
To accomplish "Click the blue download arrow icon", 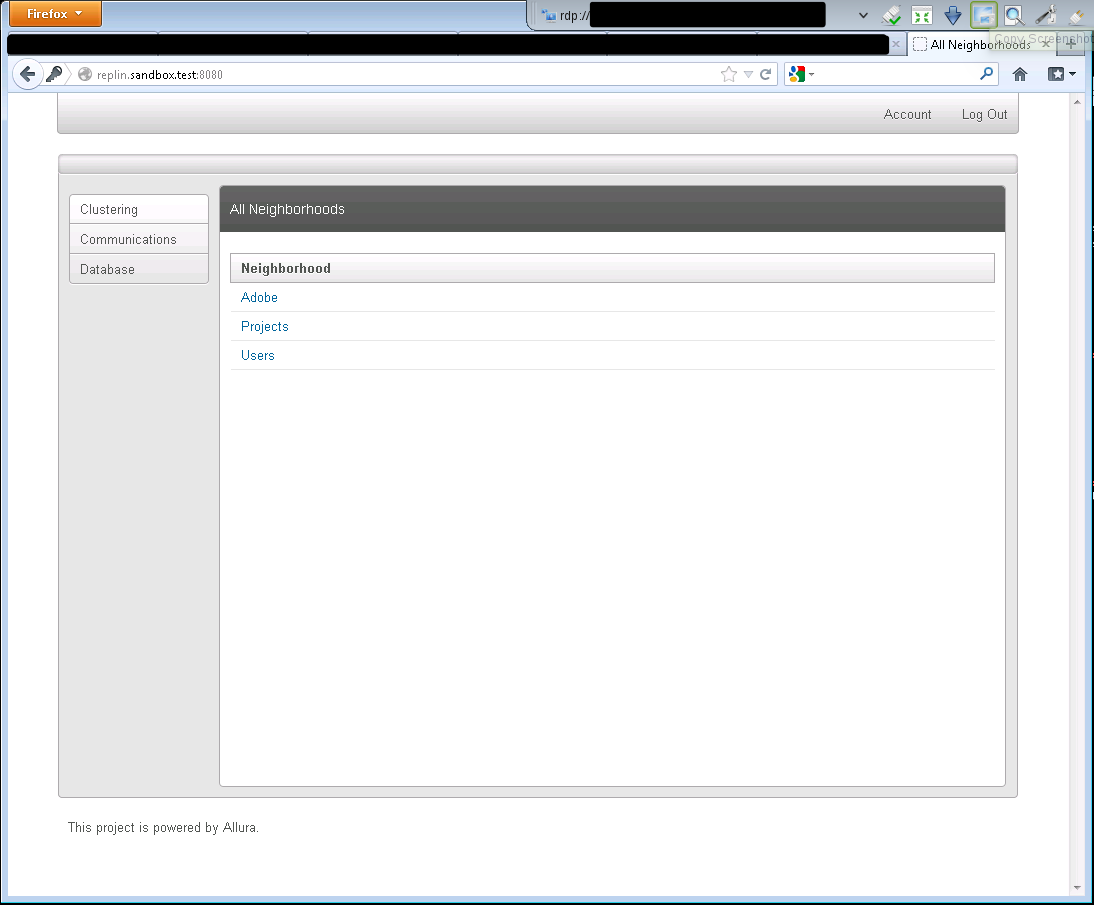I will [x=953, y=15].
